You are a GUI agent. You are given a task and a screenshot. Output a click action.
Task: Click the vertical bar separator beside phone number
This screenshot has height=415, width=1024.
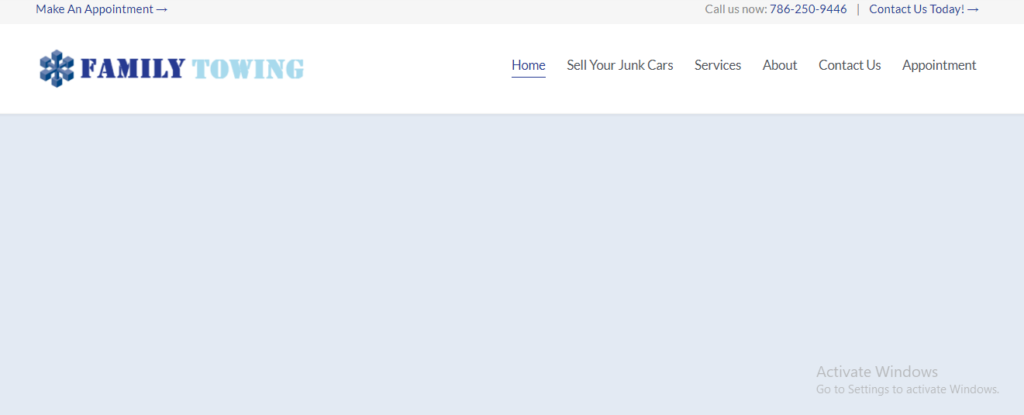point(858,9)
